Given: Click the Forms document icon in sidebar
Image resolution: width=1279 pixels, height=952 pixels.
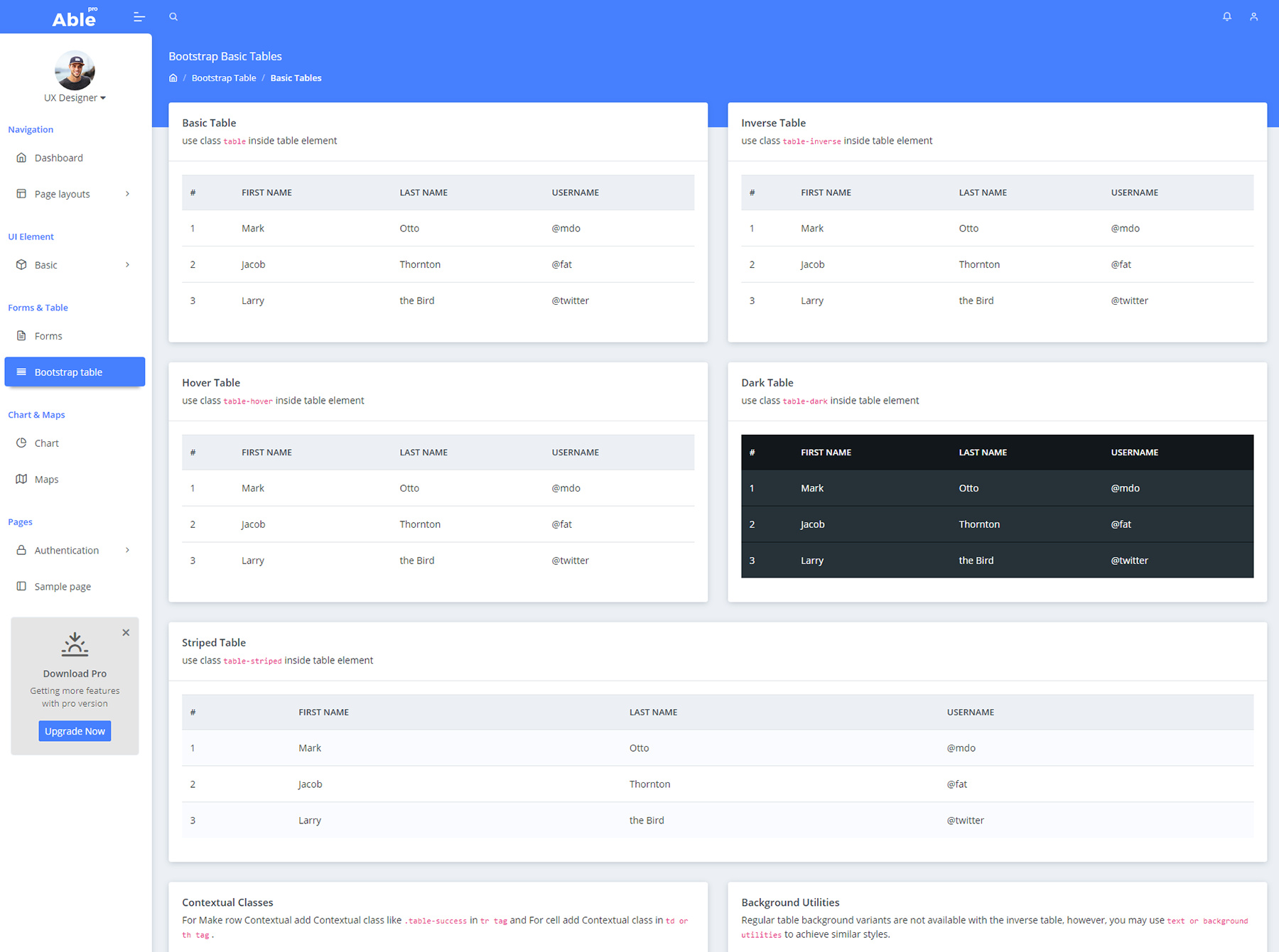Looking at the screenshot, I should (21, 336).
